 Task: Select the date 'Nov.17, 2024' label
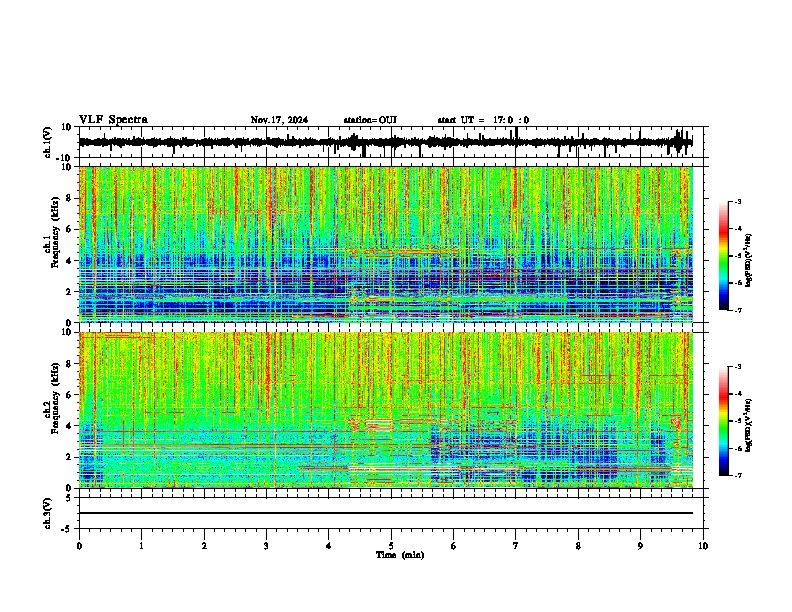tap(279, 120)
